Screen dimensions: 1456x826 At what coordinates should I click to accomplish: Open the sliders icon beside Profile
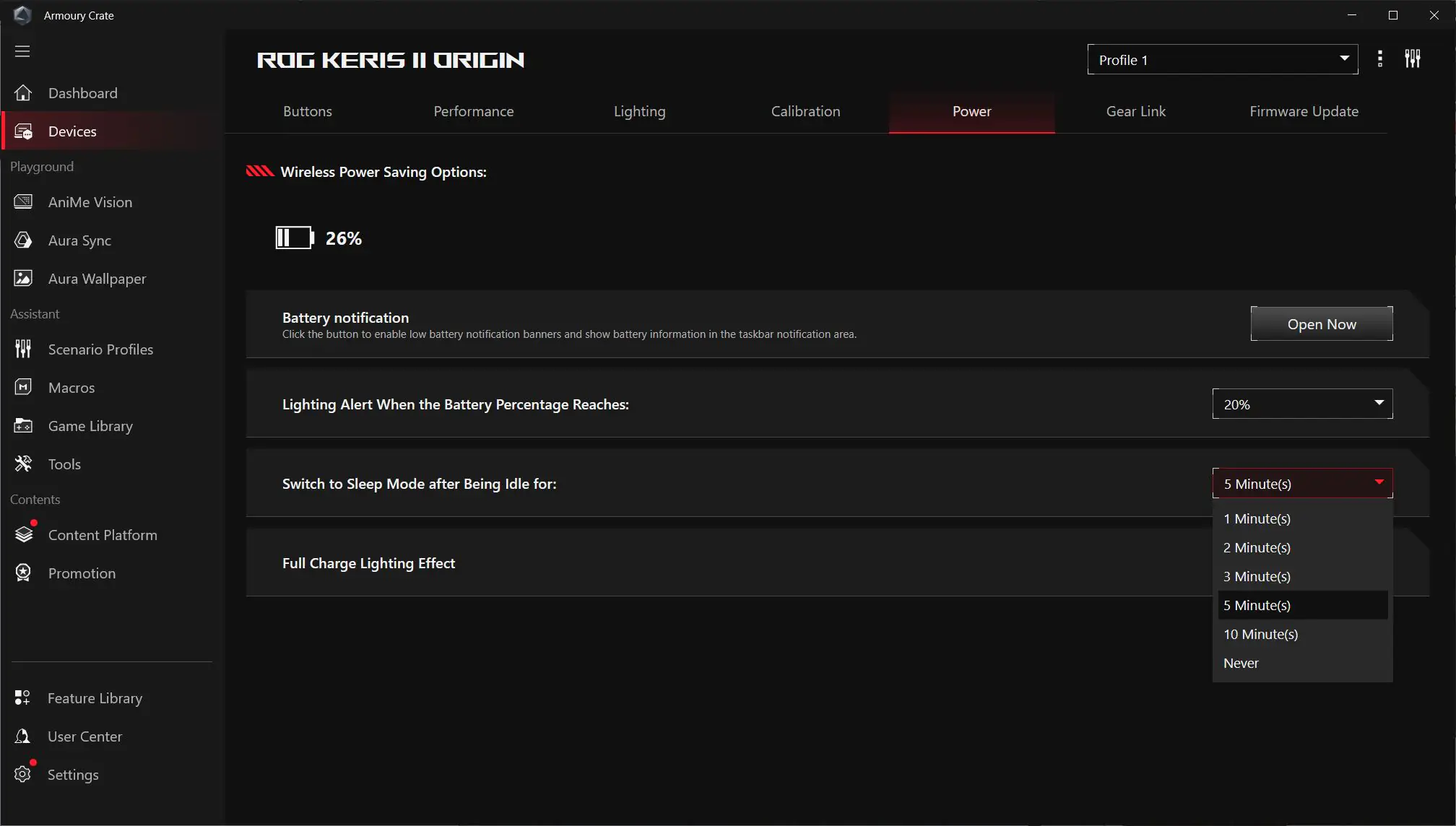(1412, 59)
